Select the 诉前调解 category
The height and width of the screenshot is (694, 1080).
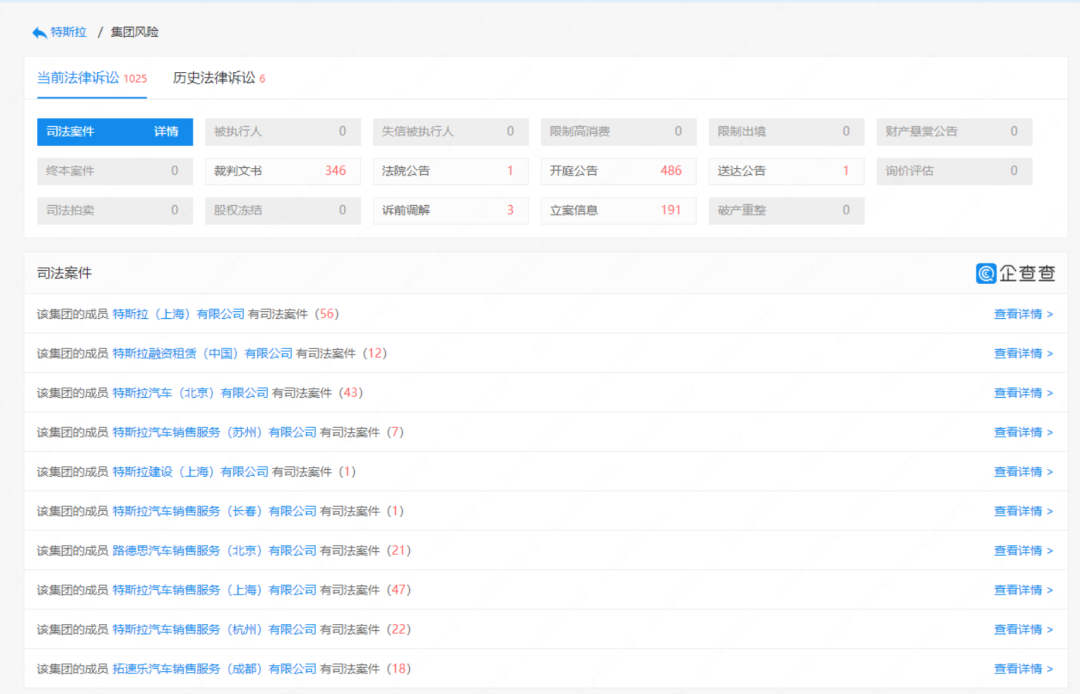pos(450,211)
